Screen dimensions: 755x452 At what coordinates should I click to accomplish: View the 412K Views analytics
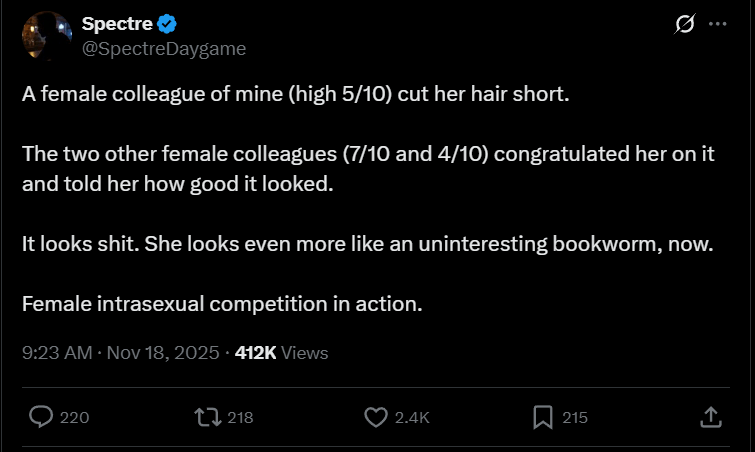coord(281,352)
